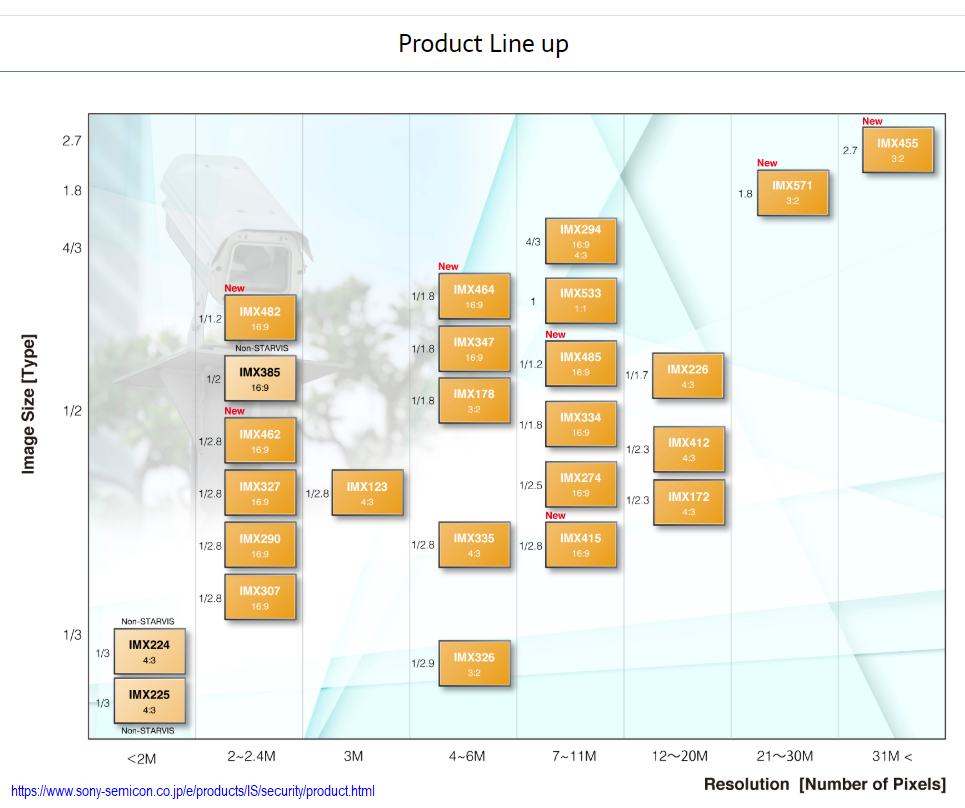Click the 'Image Size [Type]' axis title
Image resolution: width=965 pixels, height=808 pixels.
click(x=28, y=404)
